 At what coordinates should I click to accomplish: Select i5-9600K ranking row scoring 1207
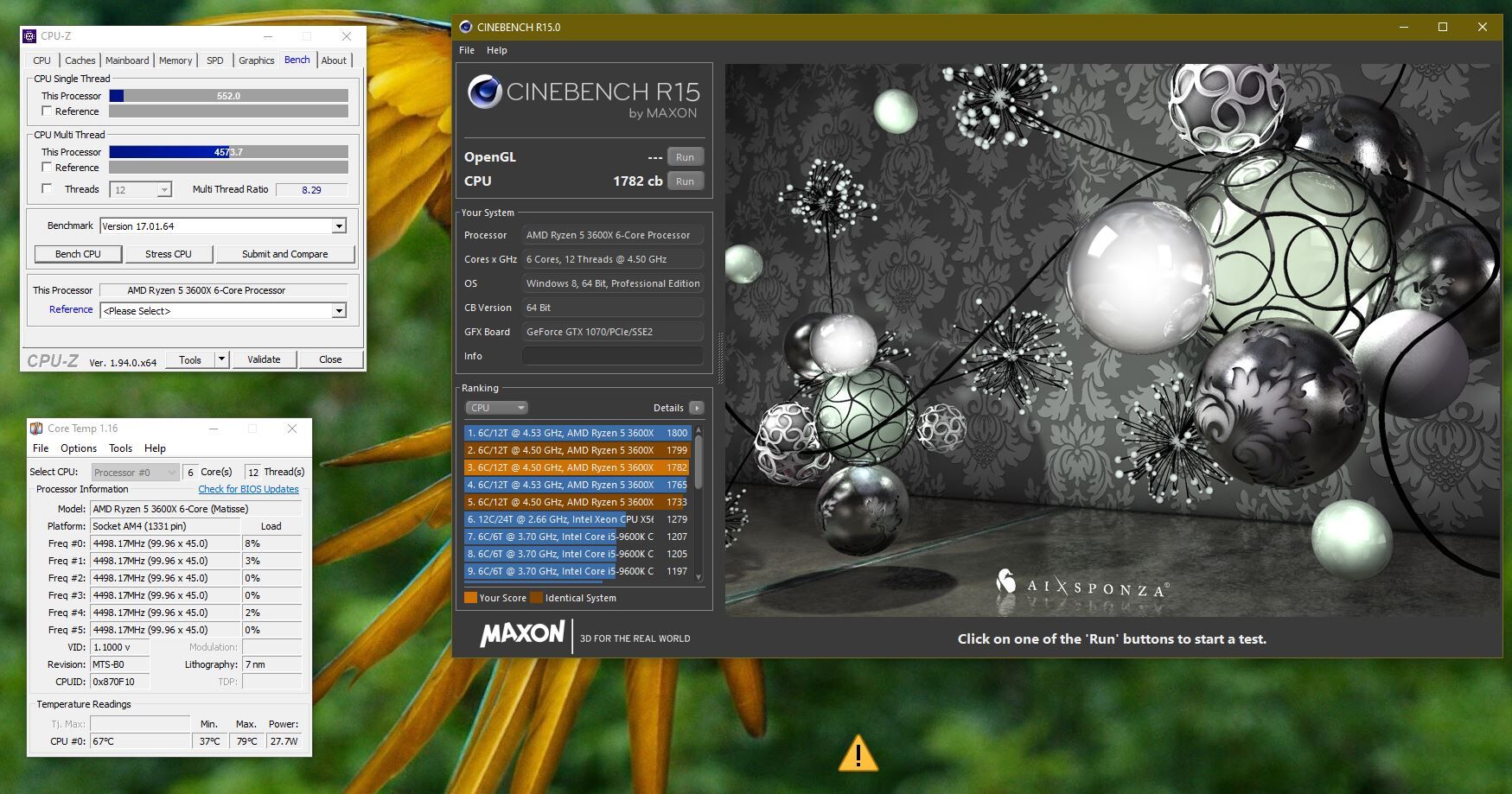click(x=577, y=537)
